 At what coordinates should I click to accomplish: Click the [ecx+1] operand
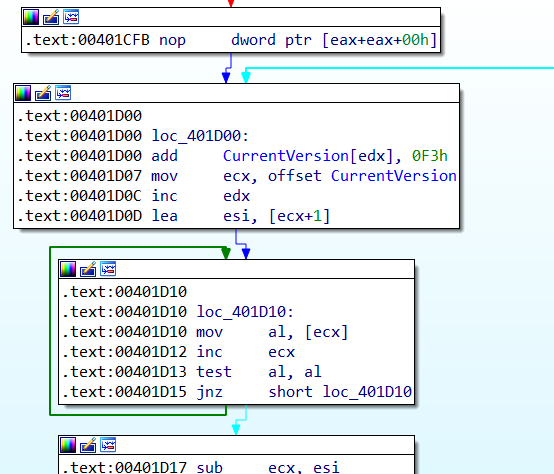coord(299,216)
